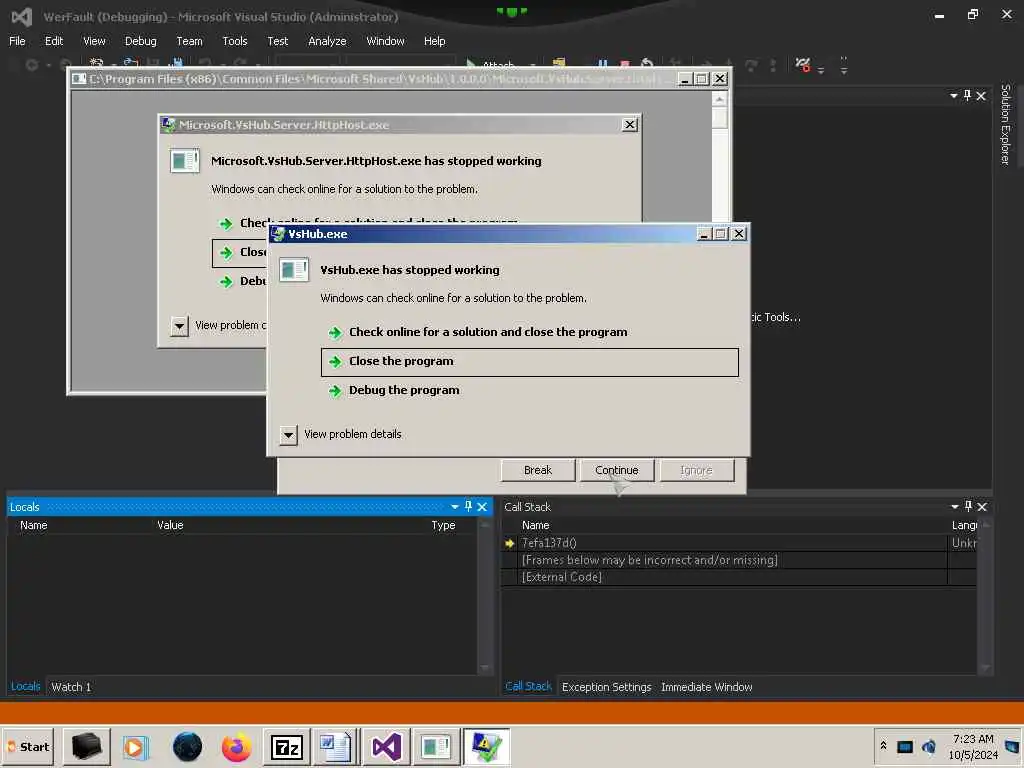Select the Call Stack tab
The width and height of the screenshot is (1024, 768).
(528, 686)
